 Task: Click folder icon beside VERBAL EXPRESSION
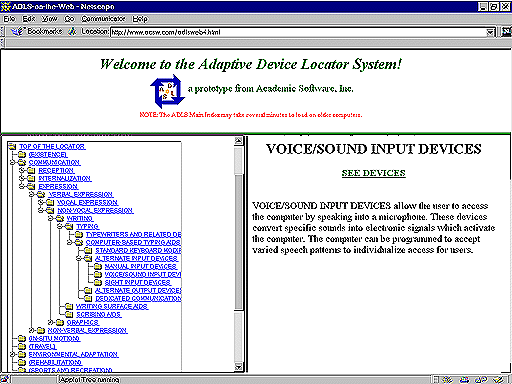41,194
